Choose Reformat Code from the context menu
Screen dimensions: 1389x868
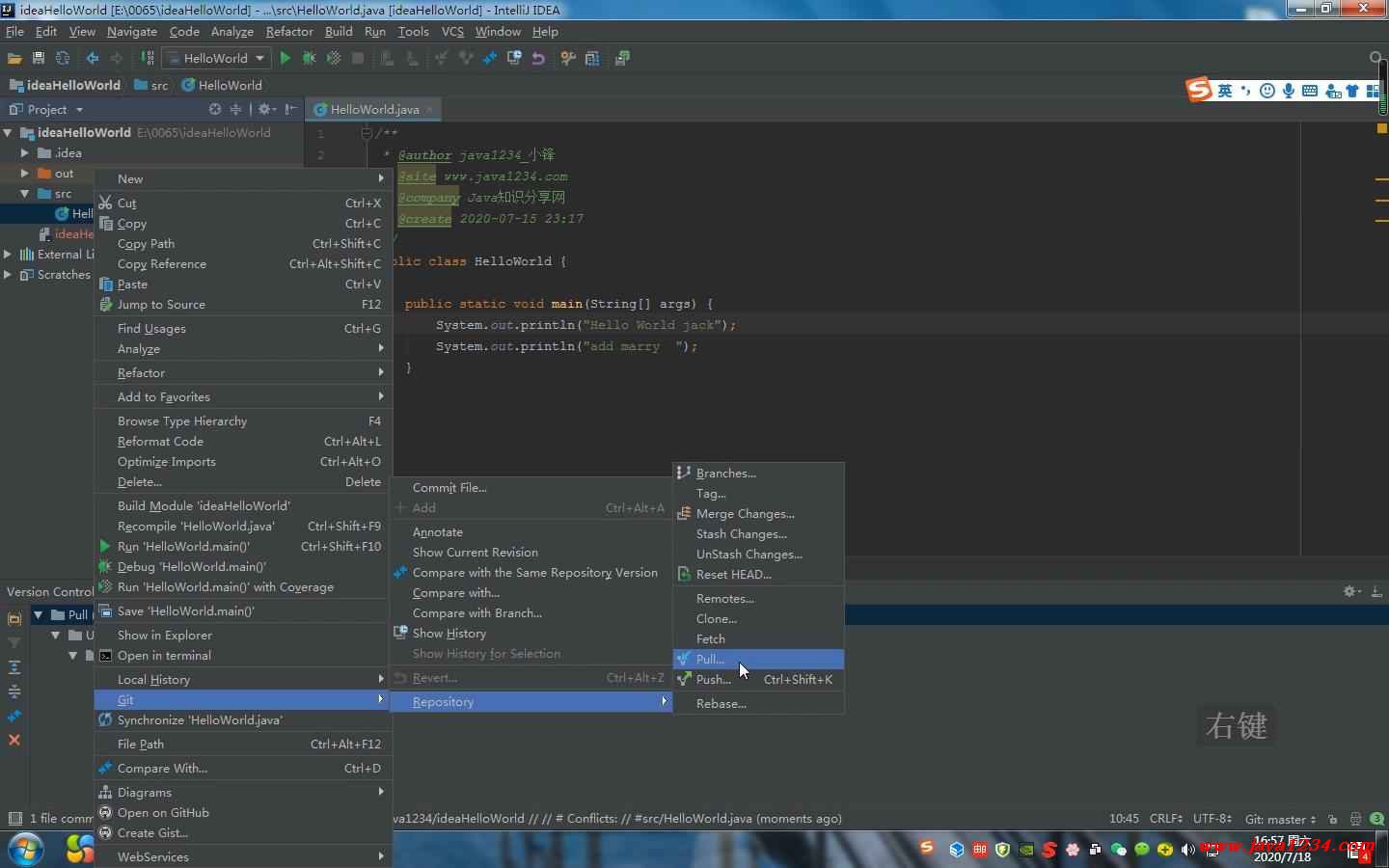(x=242, y=442)
